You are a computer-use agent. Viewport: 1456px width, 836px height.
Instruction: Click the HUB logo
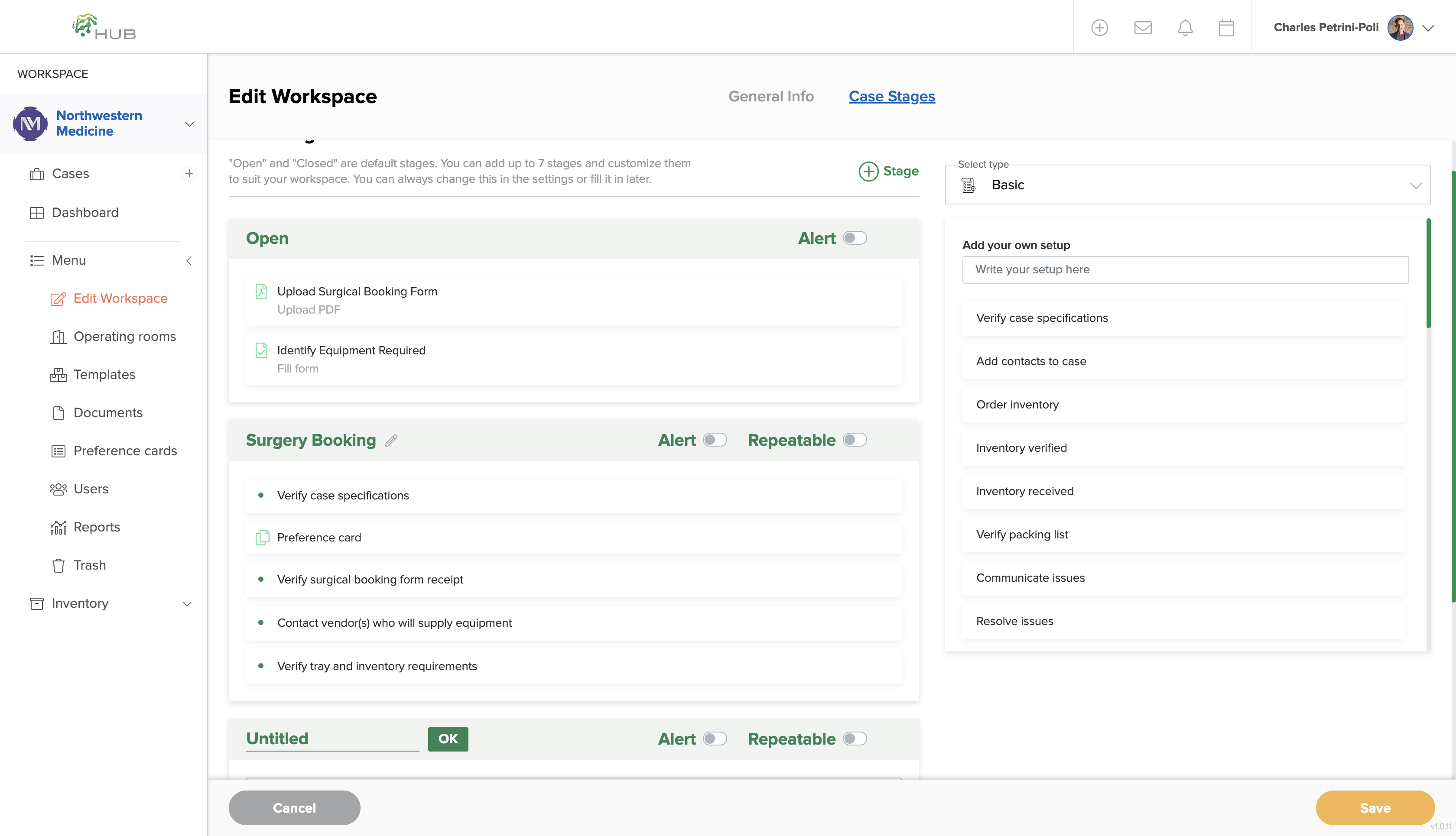point(104,27)
